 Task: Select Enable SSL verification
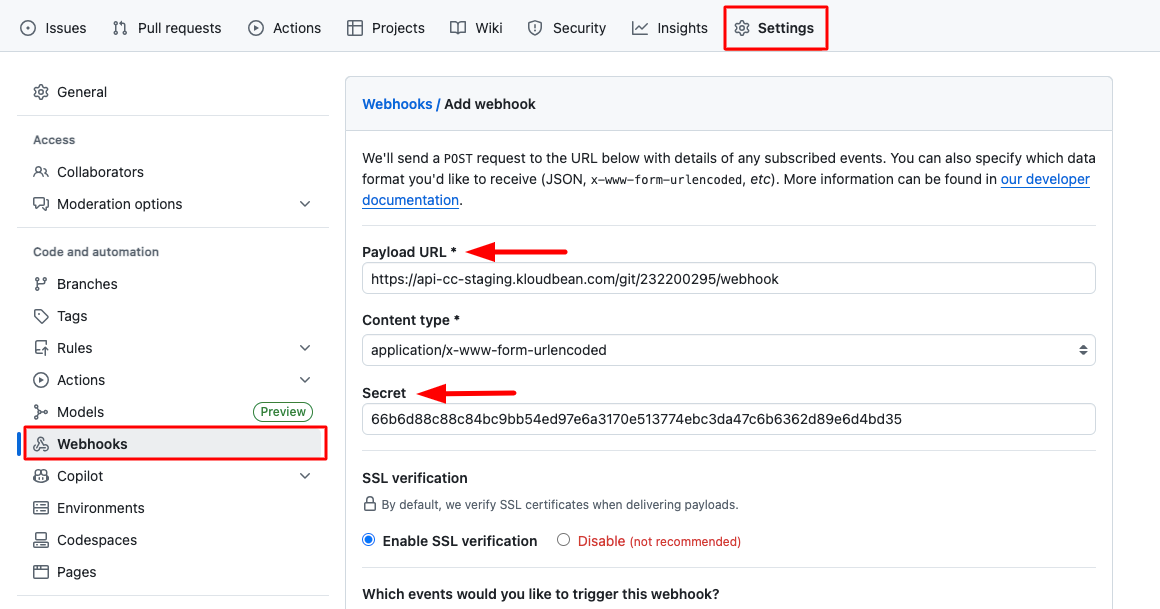coord(368,540)
